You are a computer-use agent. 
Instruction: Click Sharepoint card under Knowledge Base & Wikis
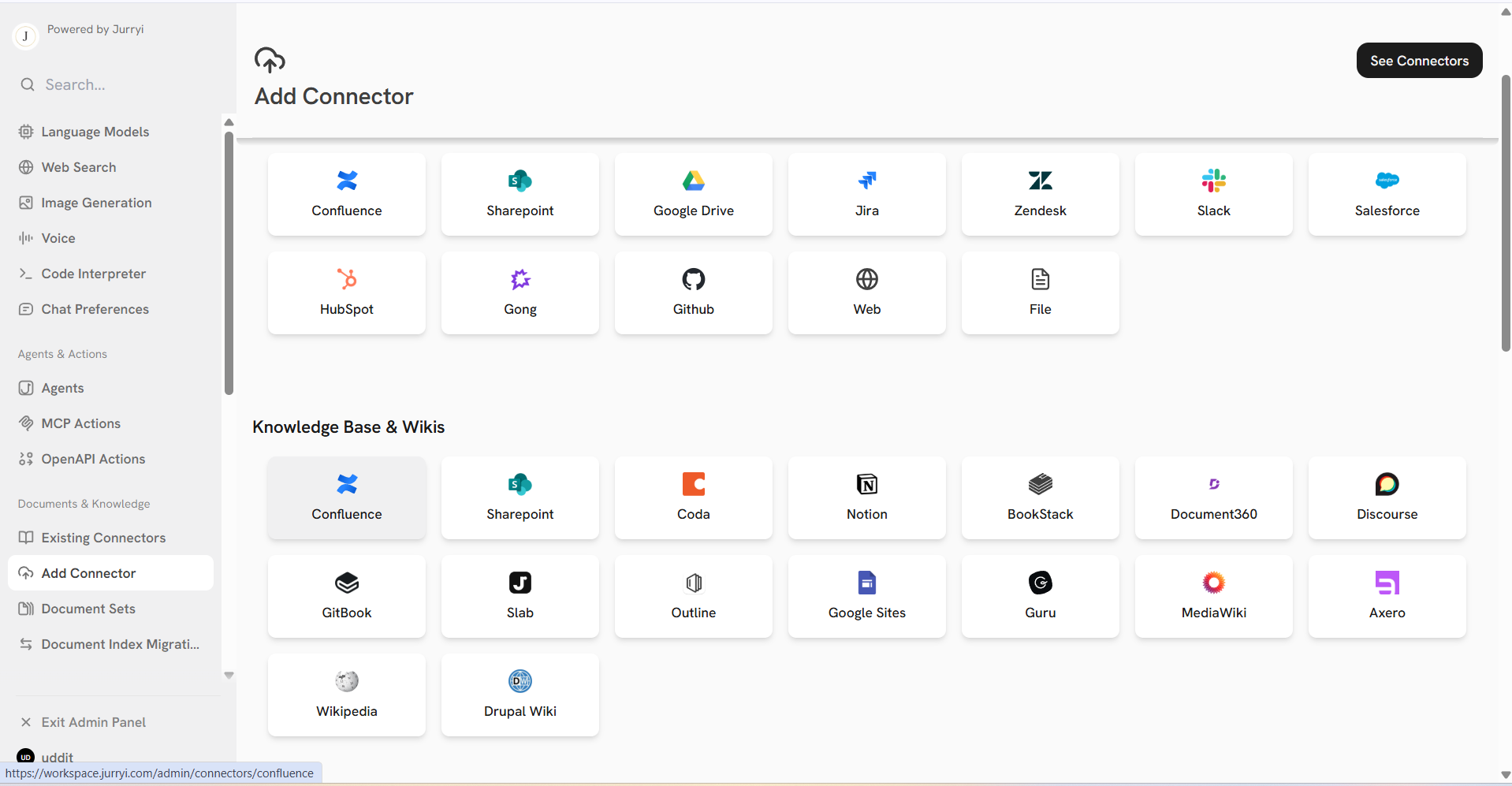click(520, 498)
